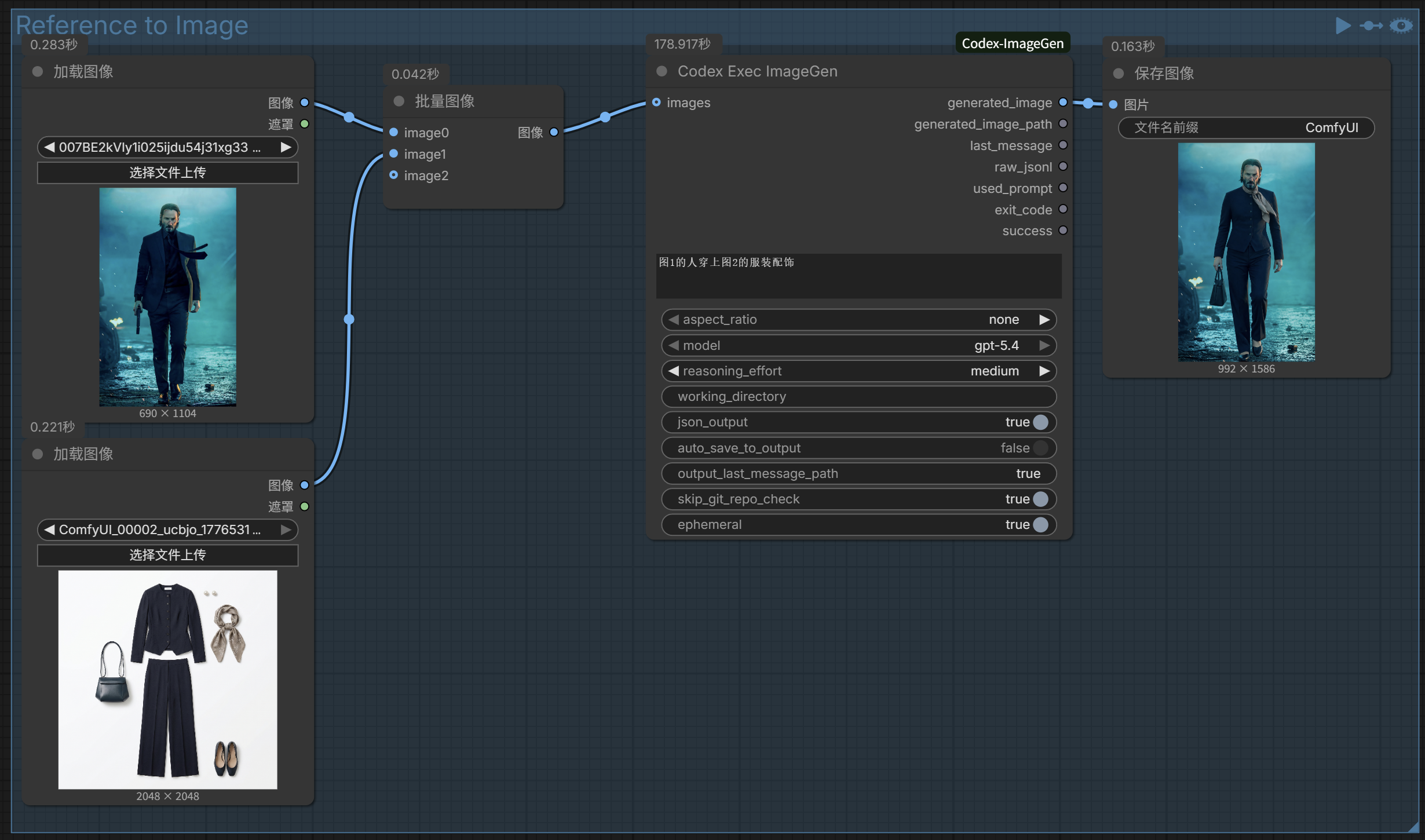Click the group resize handle at bottom-right corner
The width and height of the screenshot is (1425, 840).
click(1413, 827)
